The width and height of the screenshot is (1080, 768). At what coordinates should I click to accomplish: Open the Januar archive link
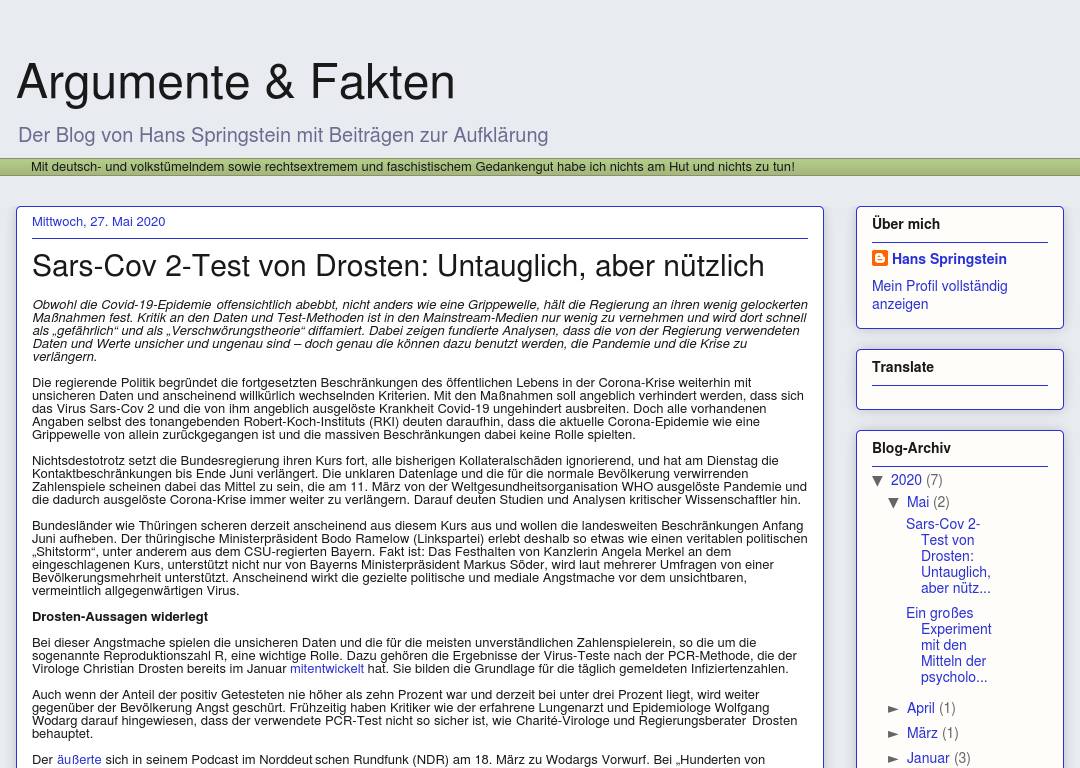click(927, 758)
